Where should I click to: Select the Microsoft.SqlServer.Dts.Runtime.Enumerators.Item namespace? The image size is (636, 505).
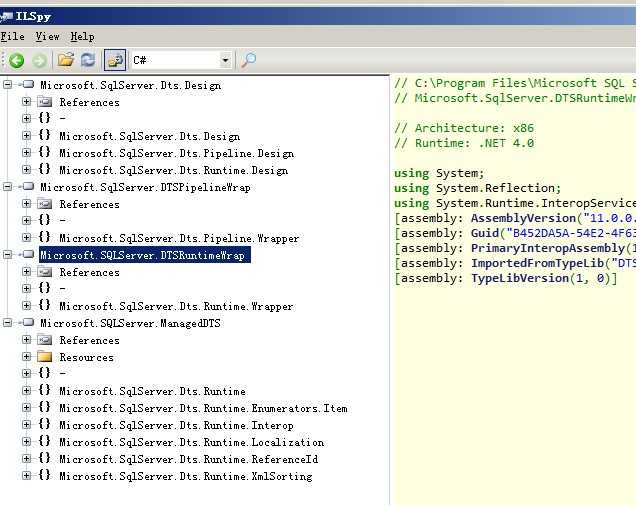(203, 408)
